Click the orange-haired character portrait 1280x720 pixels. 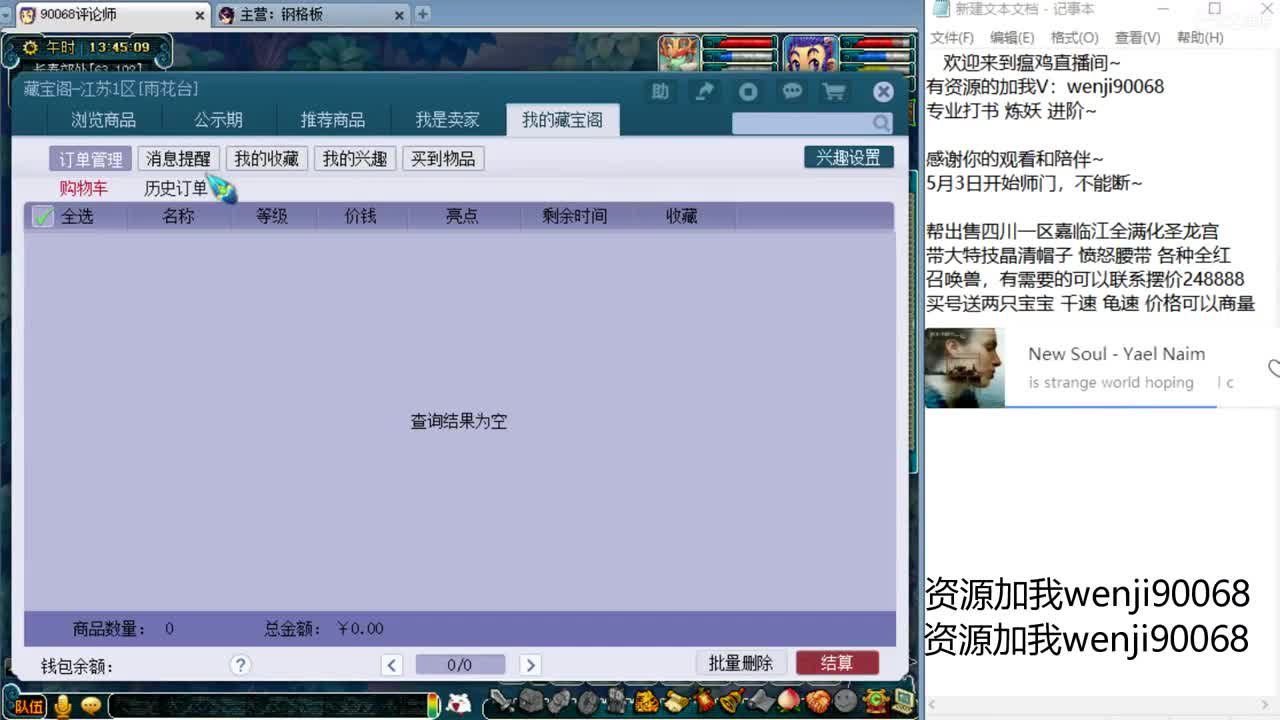click(680, 55)
